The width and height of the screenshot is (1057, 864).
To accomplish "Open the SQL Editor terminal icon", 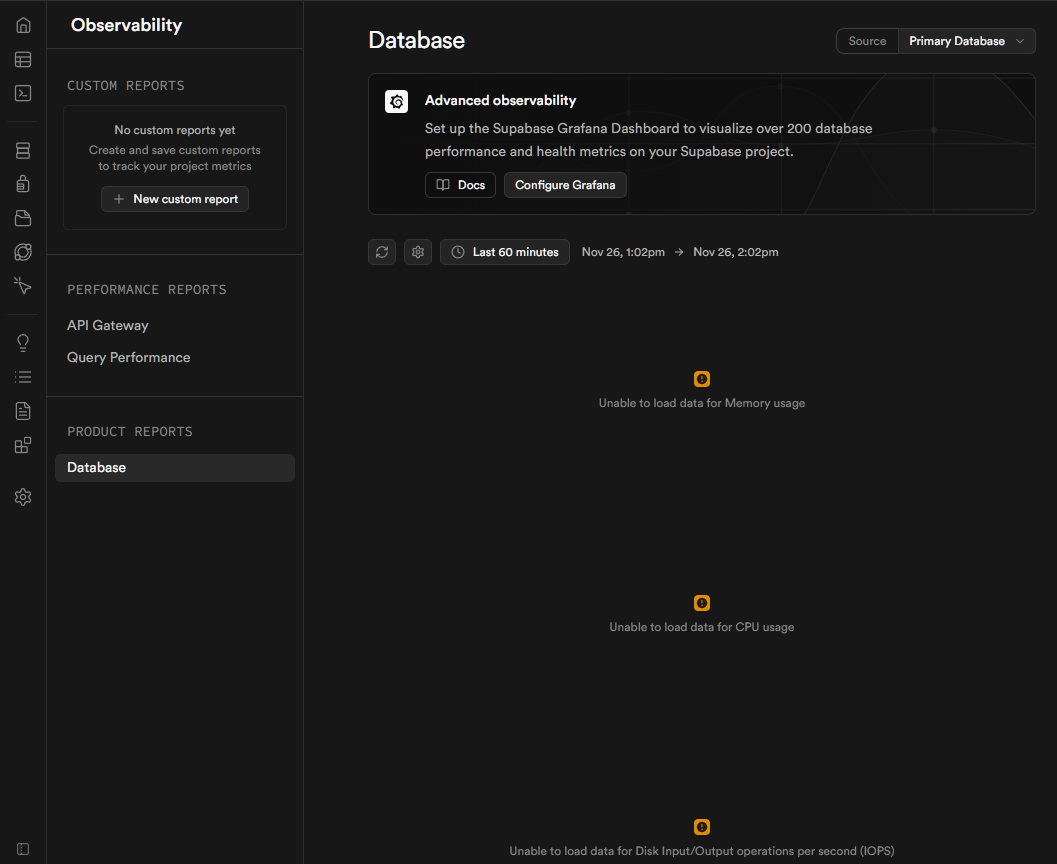I will coord(23,93).
